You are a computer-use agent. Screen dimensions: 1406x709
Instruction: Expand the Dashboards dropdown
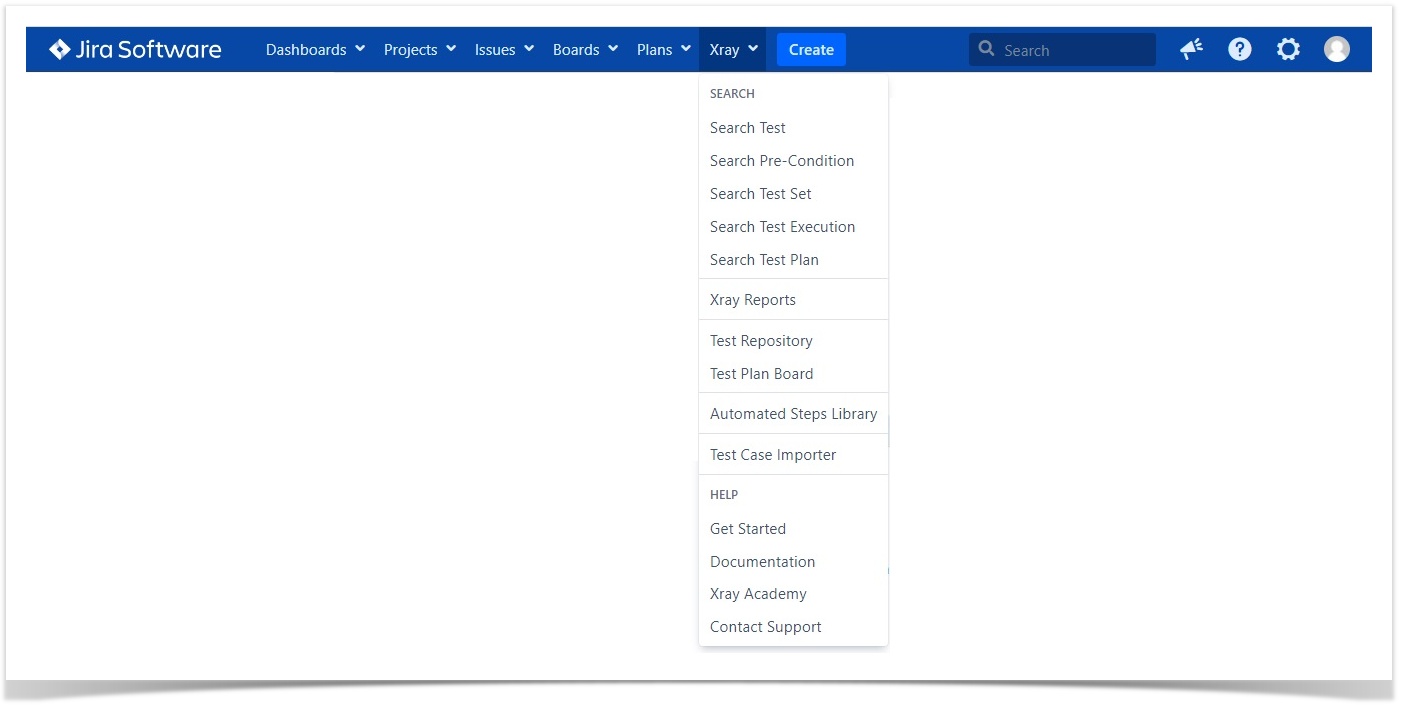pyautogui.click(x=315, y=49)
